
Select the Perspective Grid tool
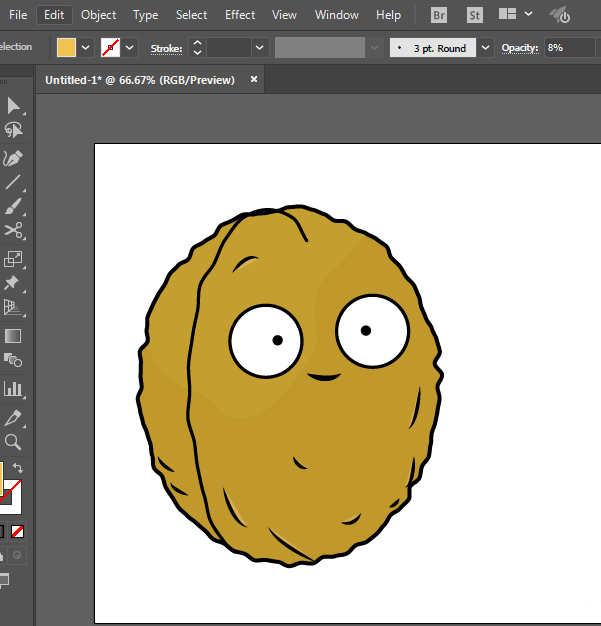(x=13, y=309)
